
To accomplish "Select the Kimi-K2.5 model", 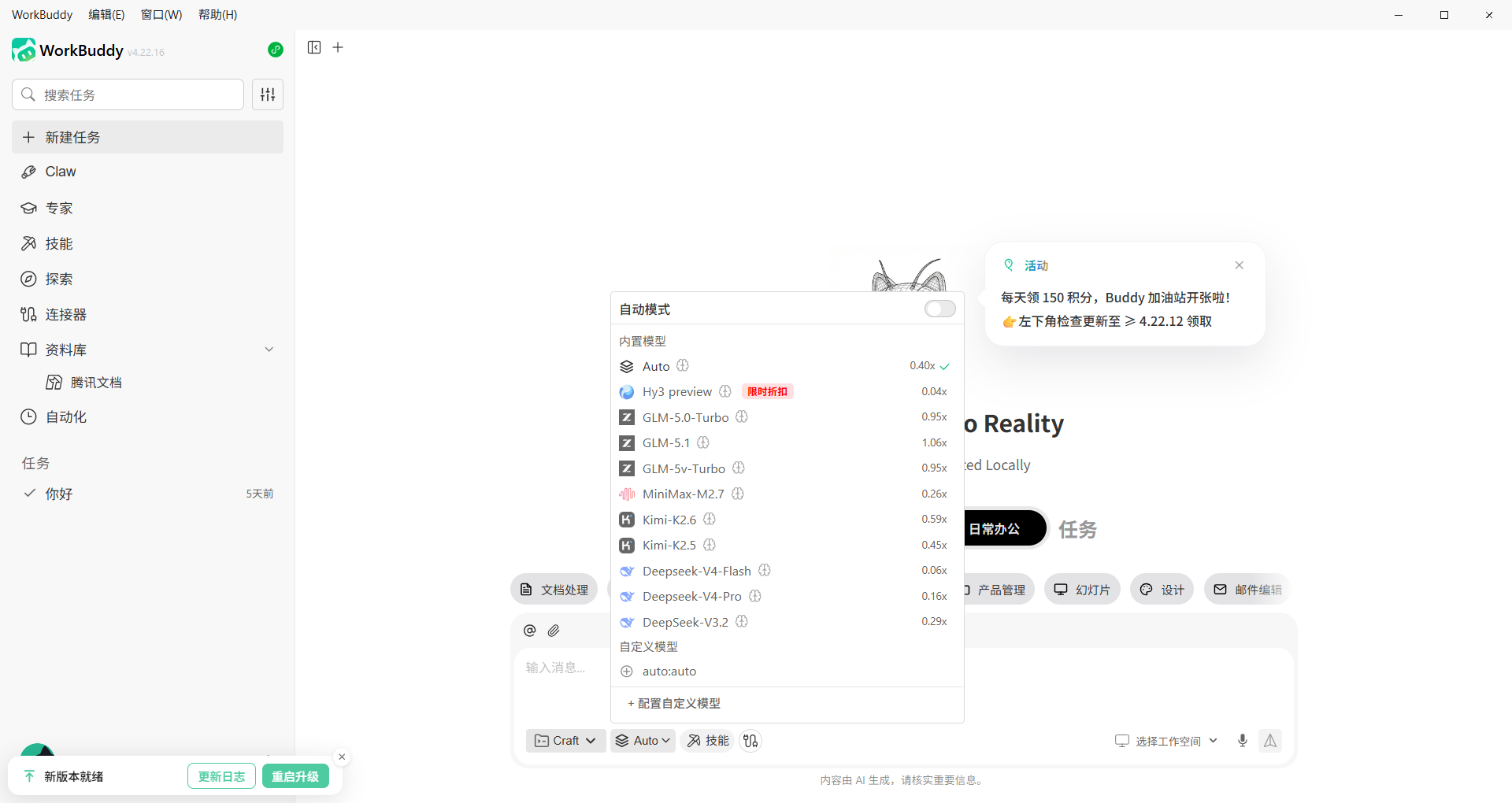I will coord(787,545).
